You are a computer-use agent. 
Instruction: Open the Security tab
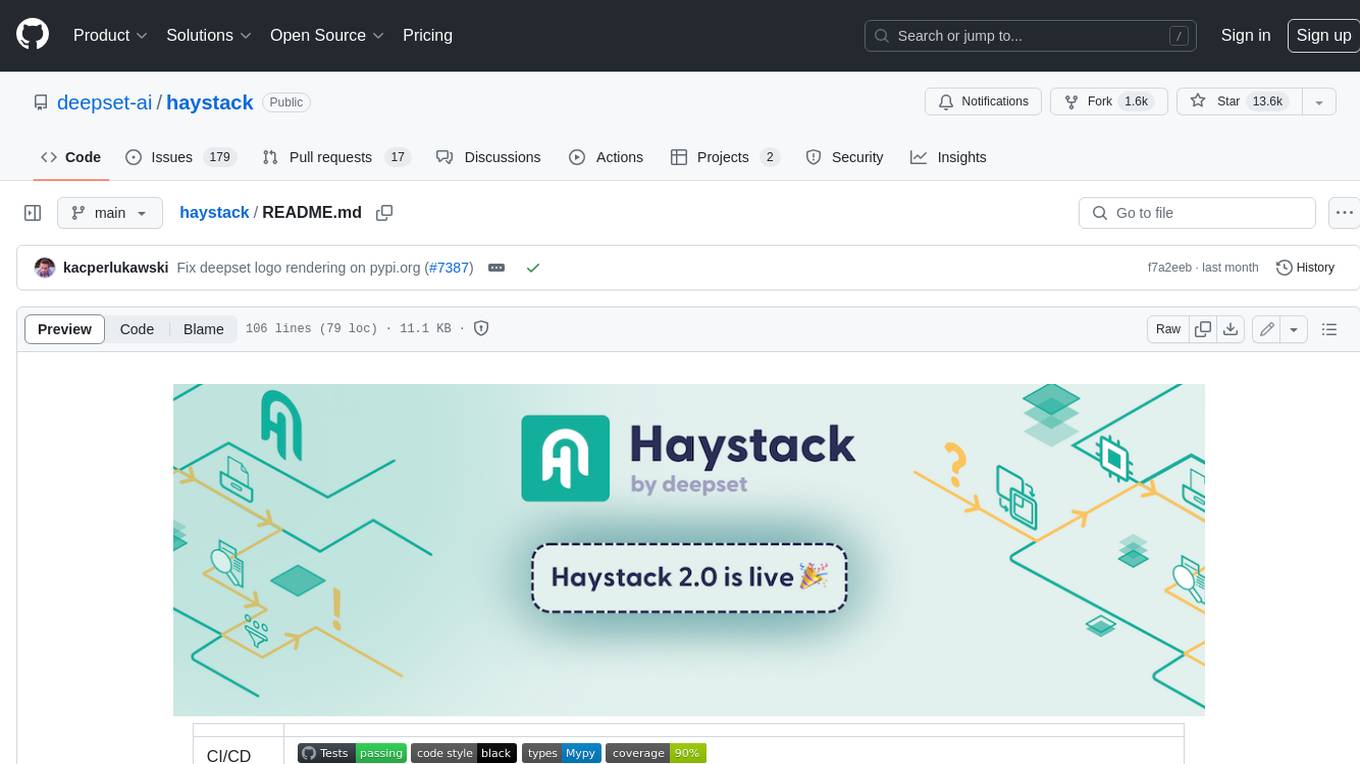(844, 157)
